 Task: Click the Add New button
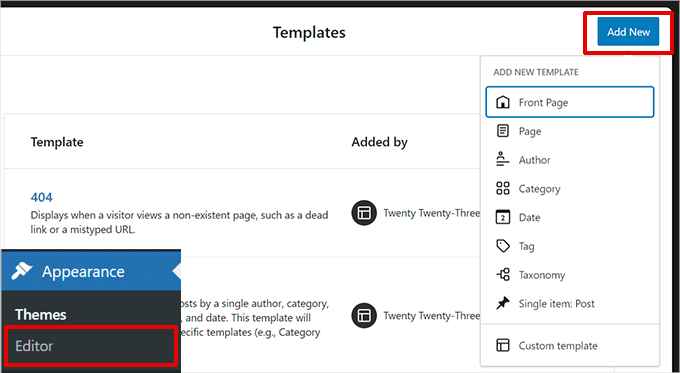tap(628, 32)
